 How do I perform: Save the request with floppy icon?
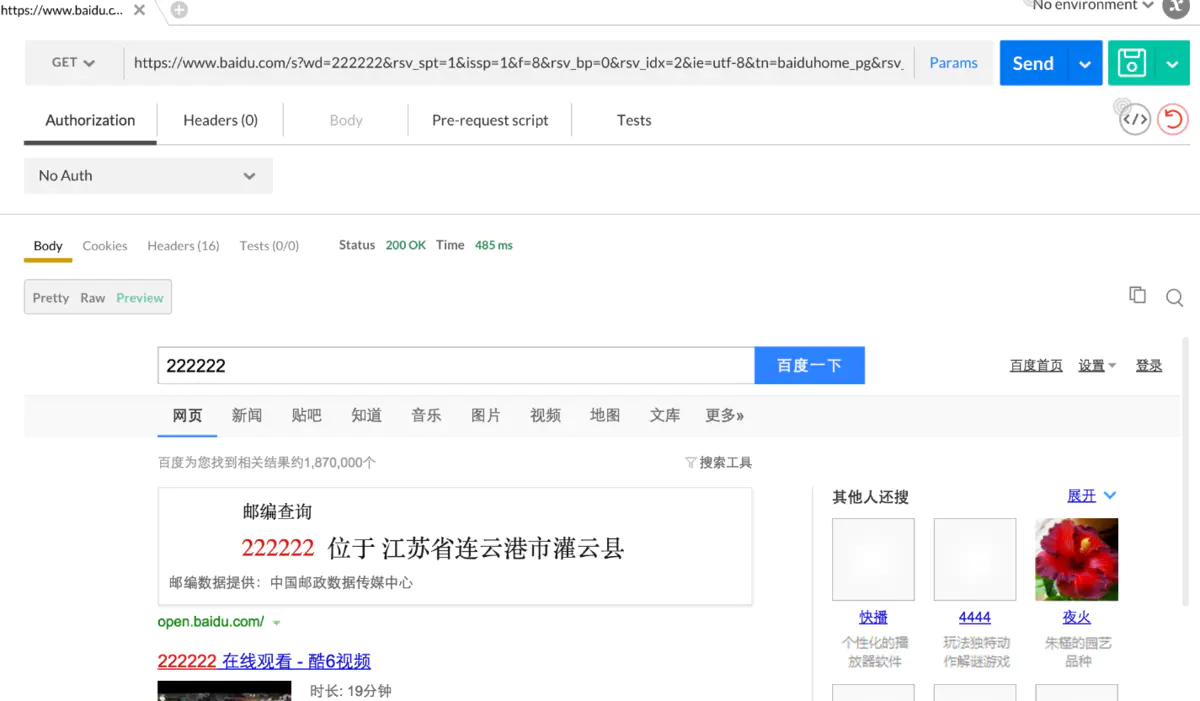tap(1132, 63)
